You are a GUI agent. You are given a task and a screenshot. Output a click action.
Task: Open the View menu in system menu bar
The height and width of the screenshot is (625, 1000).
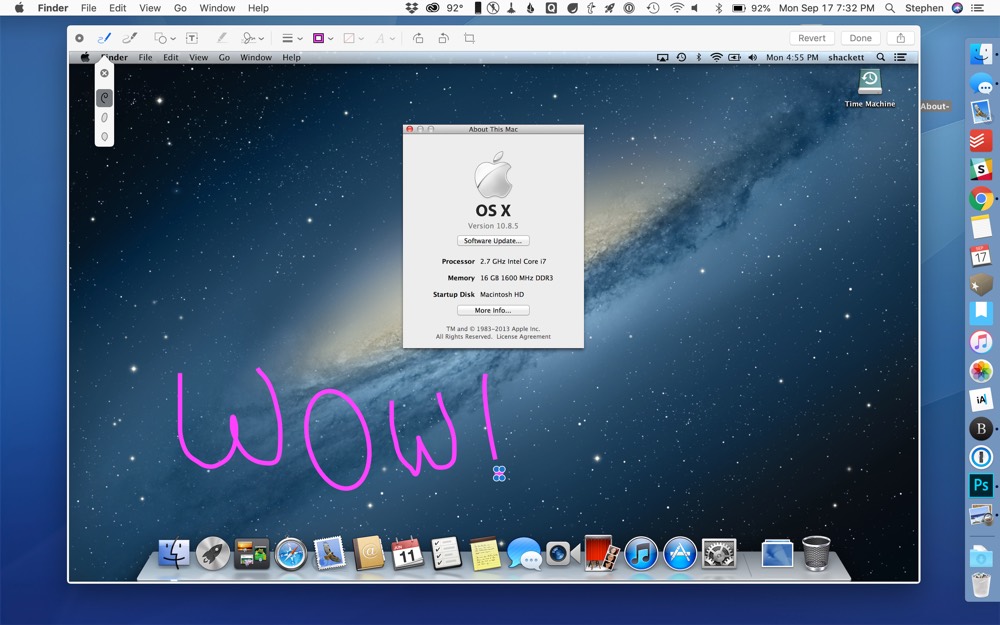click(x=150, y=8)
